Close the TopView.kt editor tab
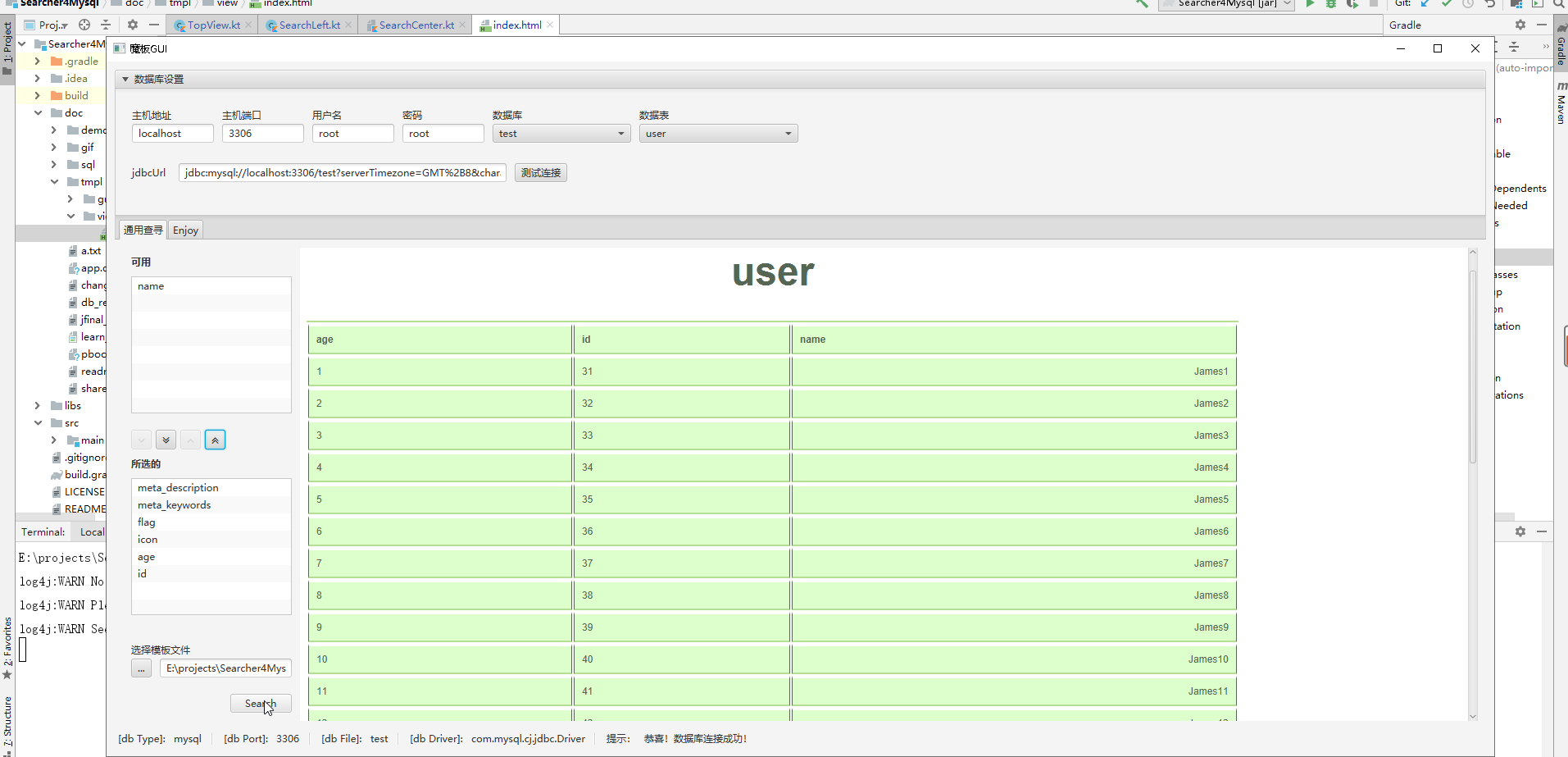Image resolution: width=1568 pixels, height=757 pixels. (248, 25)
